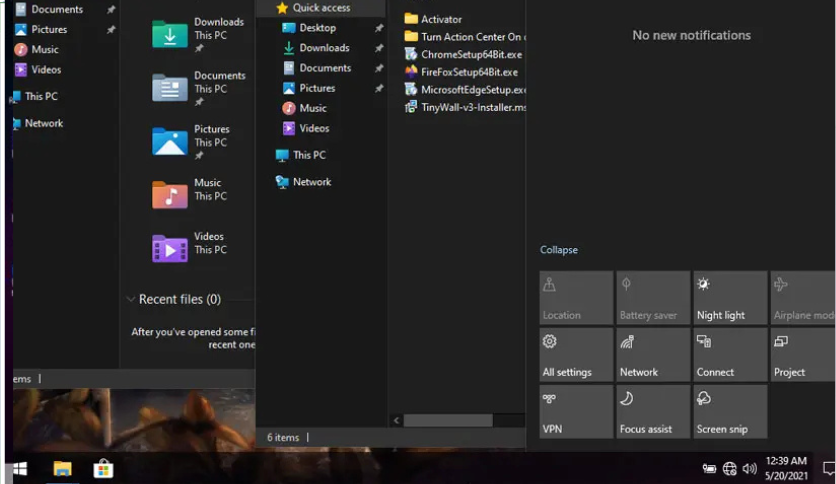
Task: Click the Connect quick action tile
Action: click(730, 354)
